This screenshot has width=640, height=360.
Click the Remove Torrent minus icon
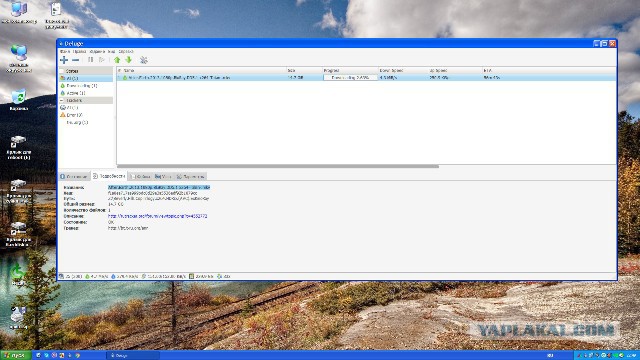[x=76, y=60]
